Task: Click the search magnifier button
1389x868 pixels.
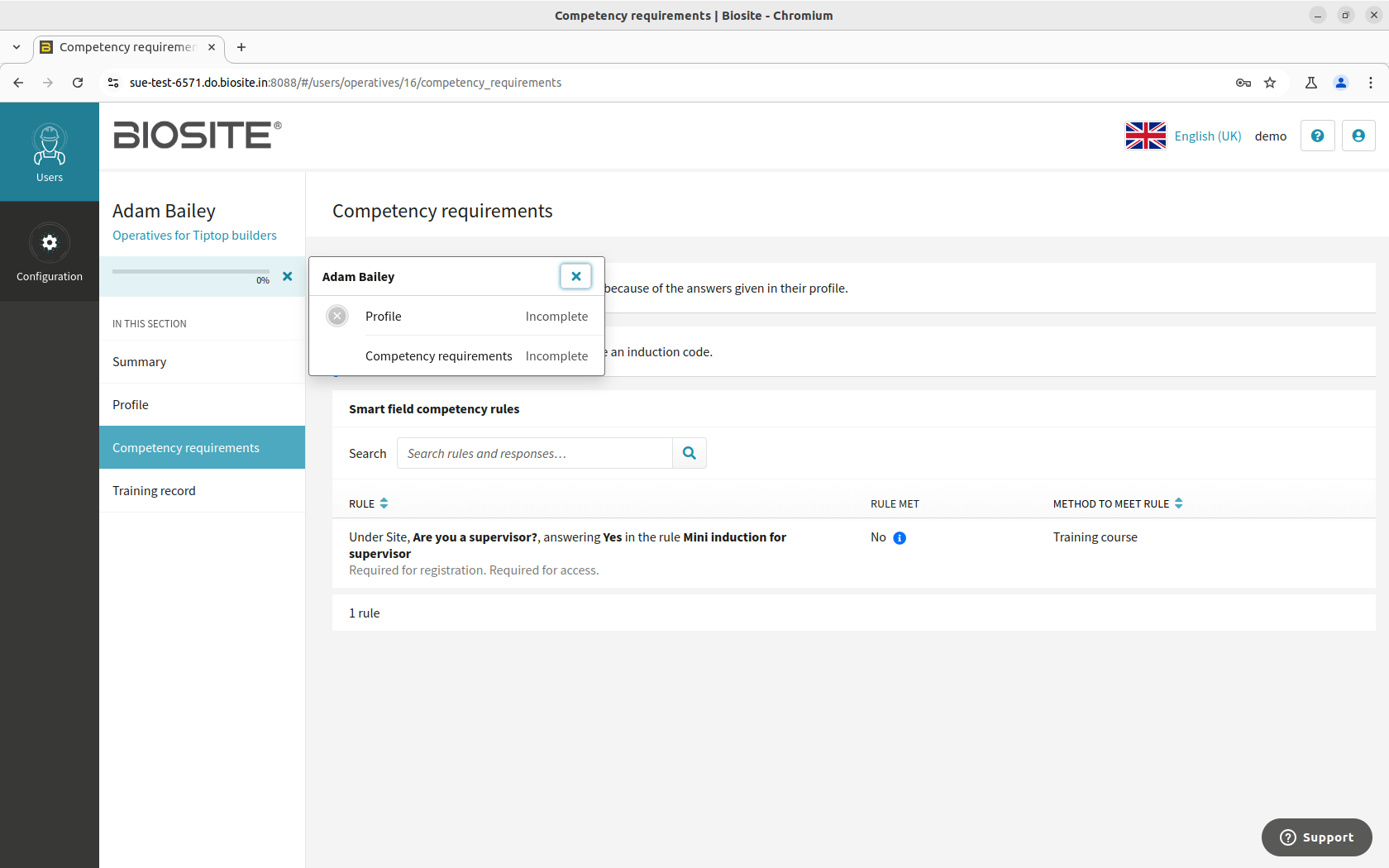Action: [x=690, y=453]
